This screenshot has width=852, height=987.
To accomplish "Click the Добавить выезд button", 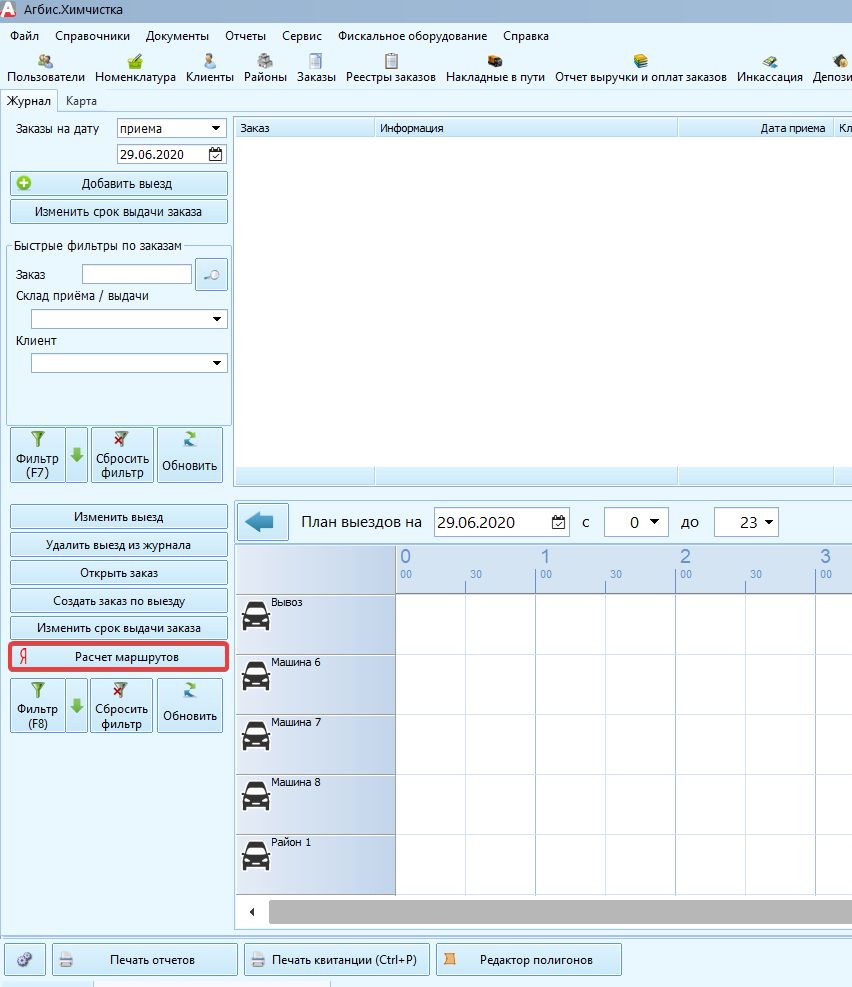I will click(119, 184).
